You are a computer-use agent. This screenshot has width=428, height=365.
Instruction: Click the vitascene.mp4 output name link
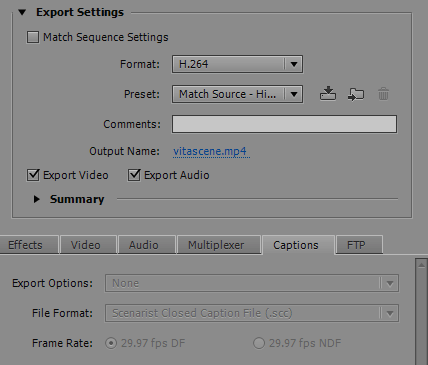tap(210, 151)
